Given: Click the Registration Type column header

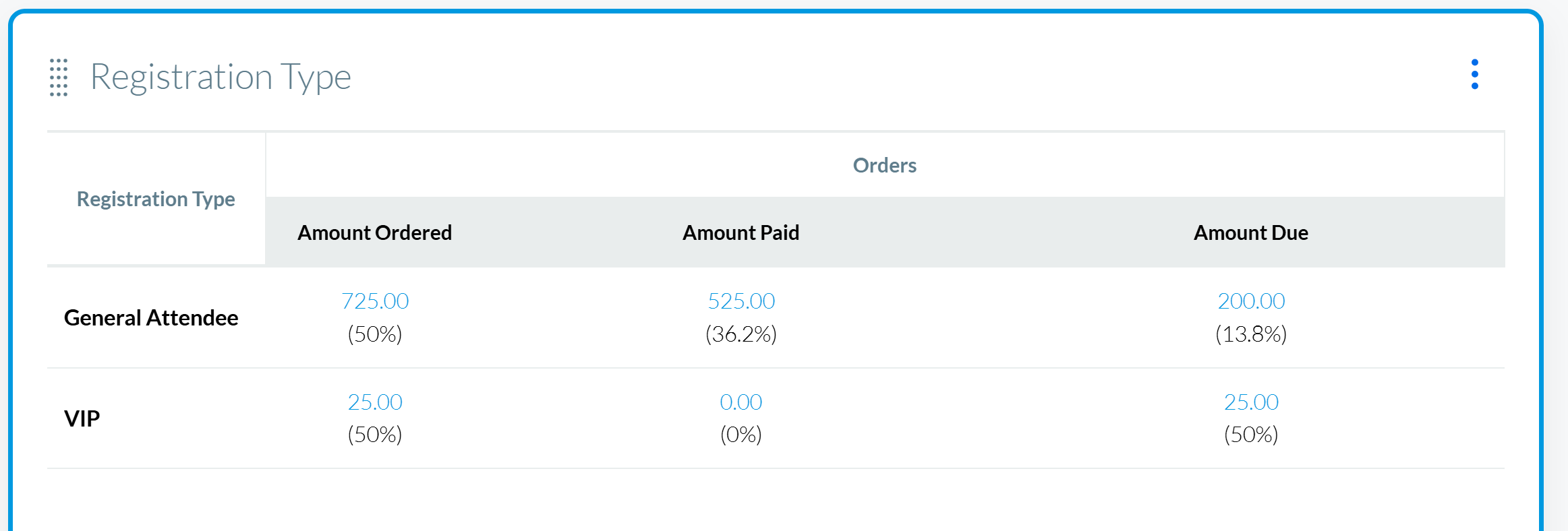Looking at the screenshot, I should 156,199.
